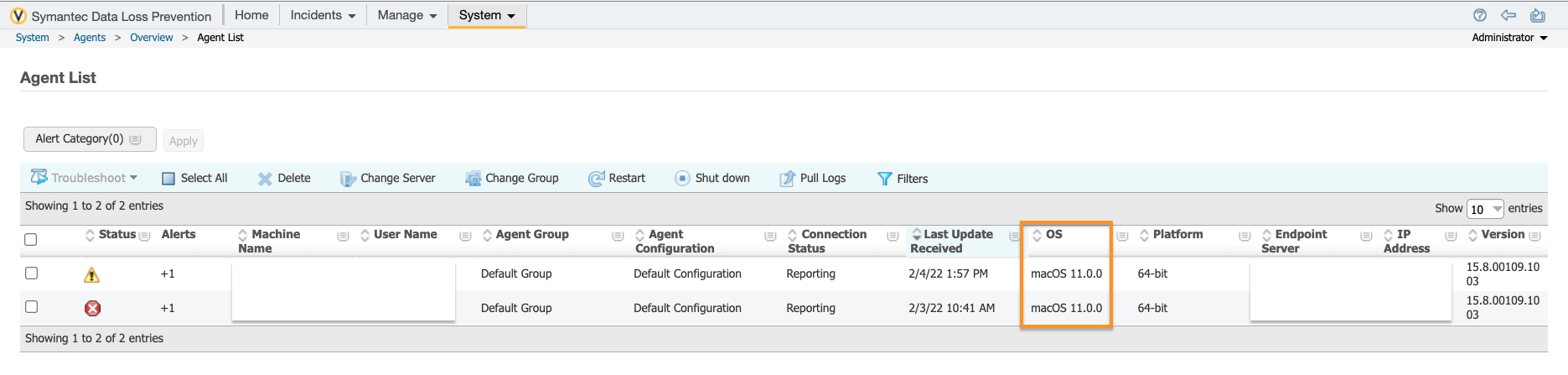
Task: Click the Symantec logo icon
Action: 18,16
